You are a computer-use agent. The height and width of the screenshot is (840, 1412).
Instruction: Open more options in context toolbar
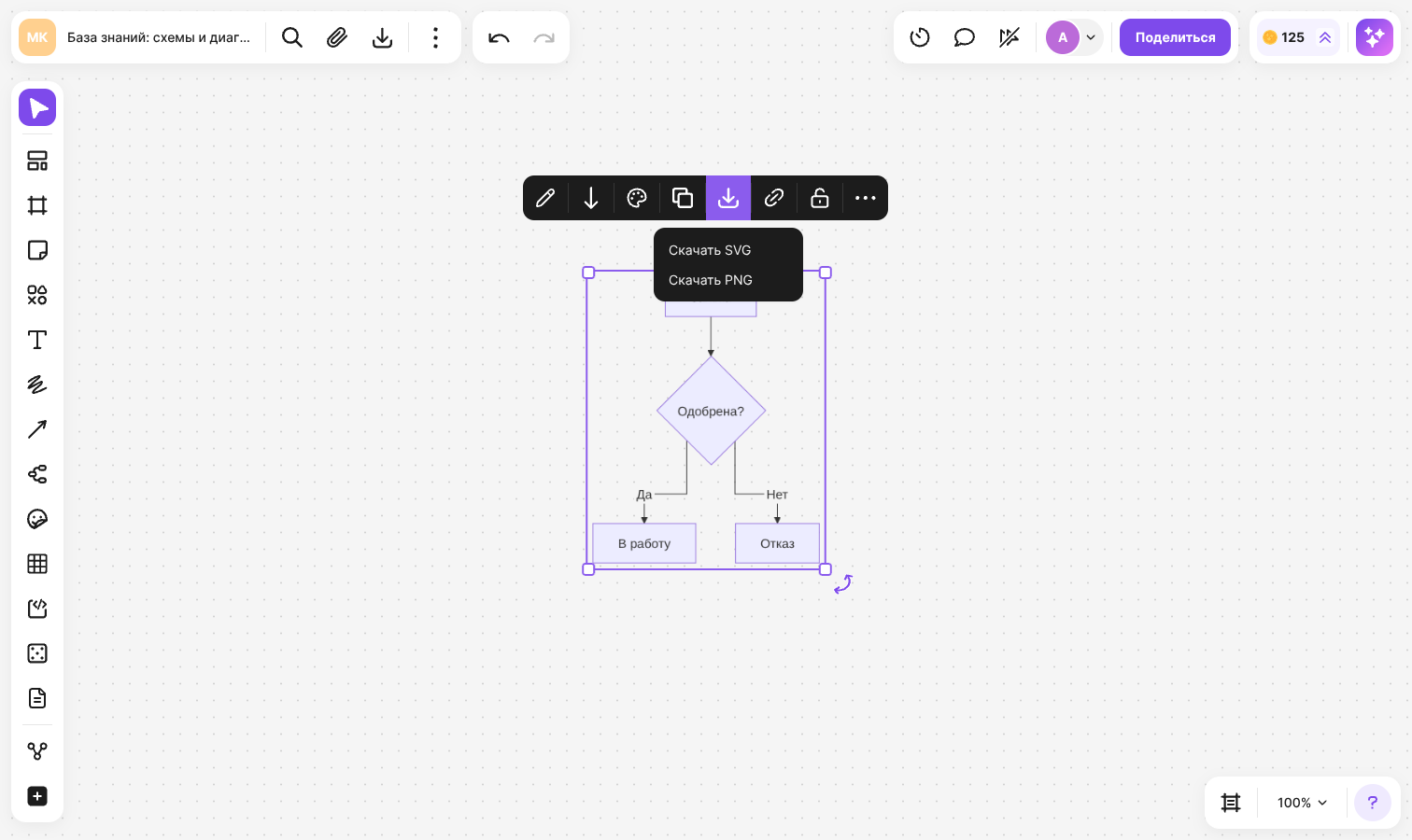coord(866,198)
